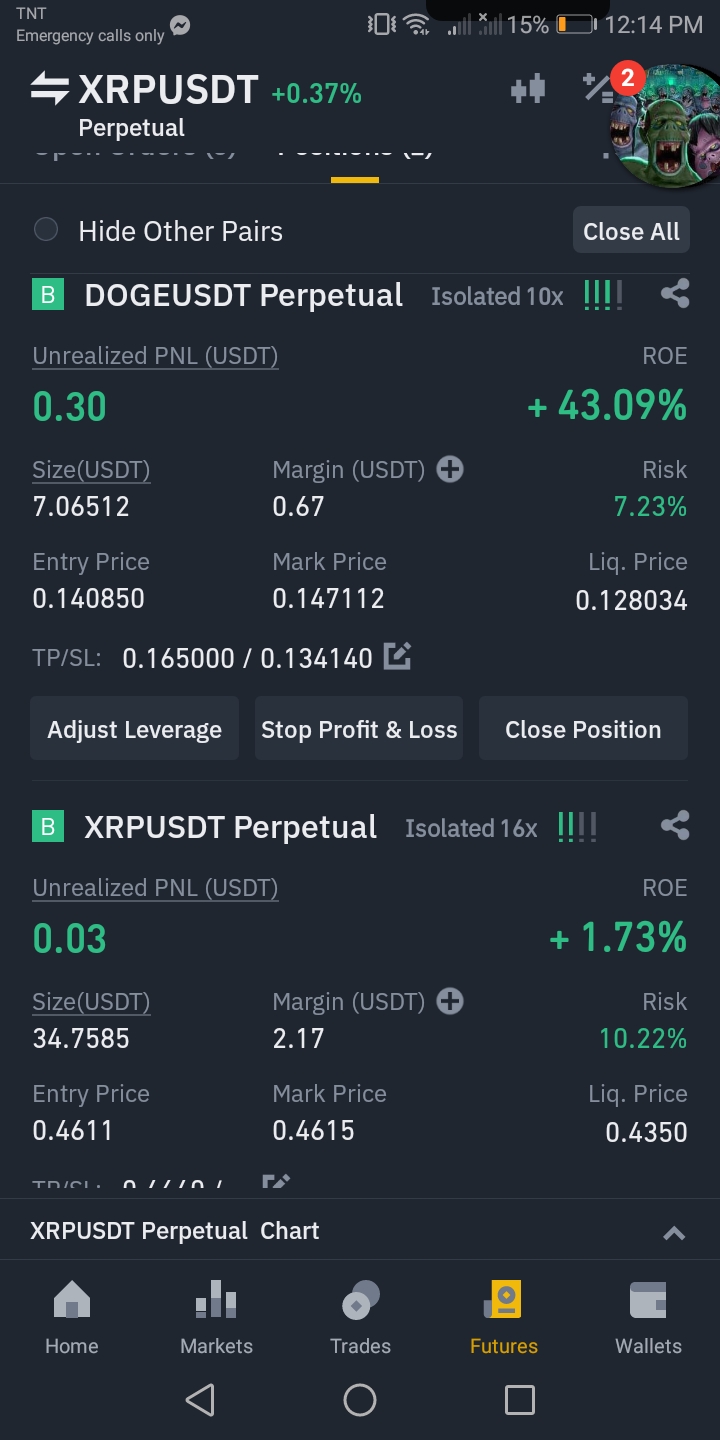The image size is (720, 1440).
Task: Share the XRPUSDT position
Action: (675, 826)
